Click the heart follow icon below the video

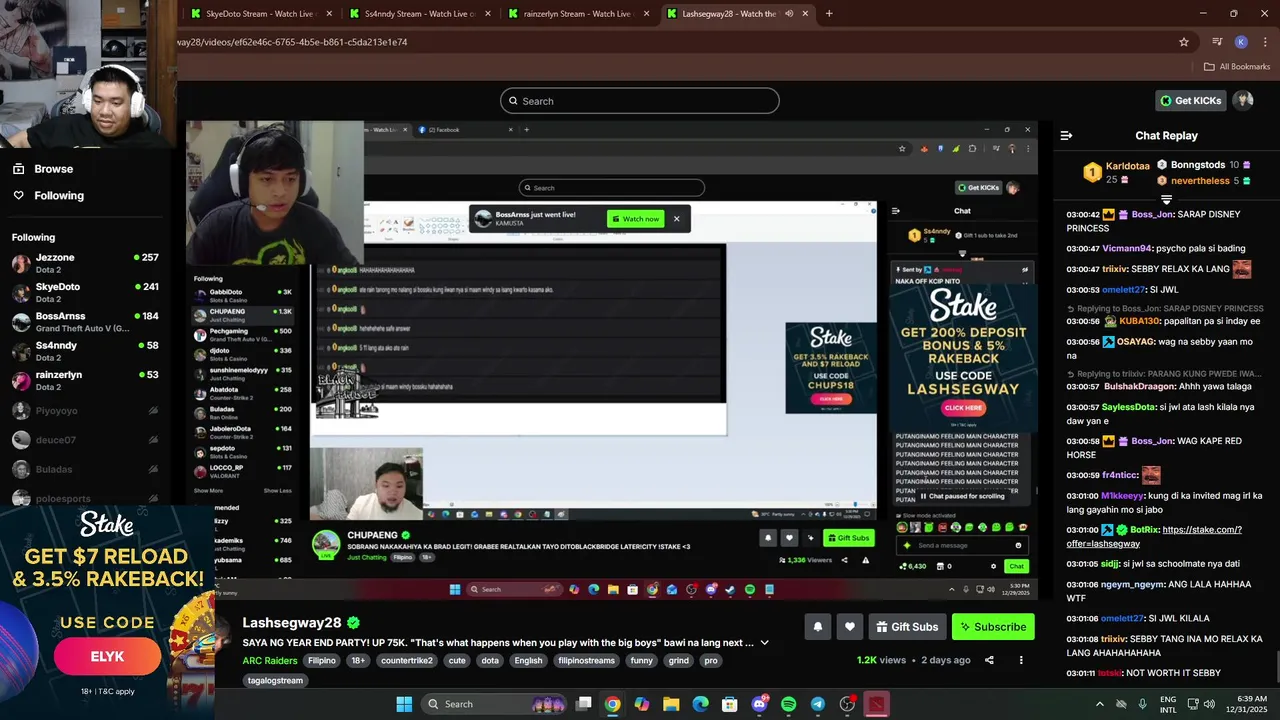[x=849, y=627]
